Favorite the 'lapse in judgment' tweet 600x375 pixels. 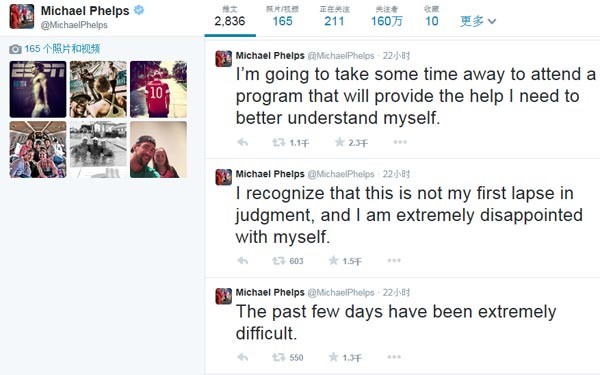pyautogui.click(x=333, y=261)
